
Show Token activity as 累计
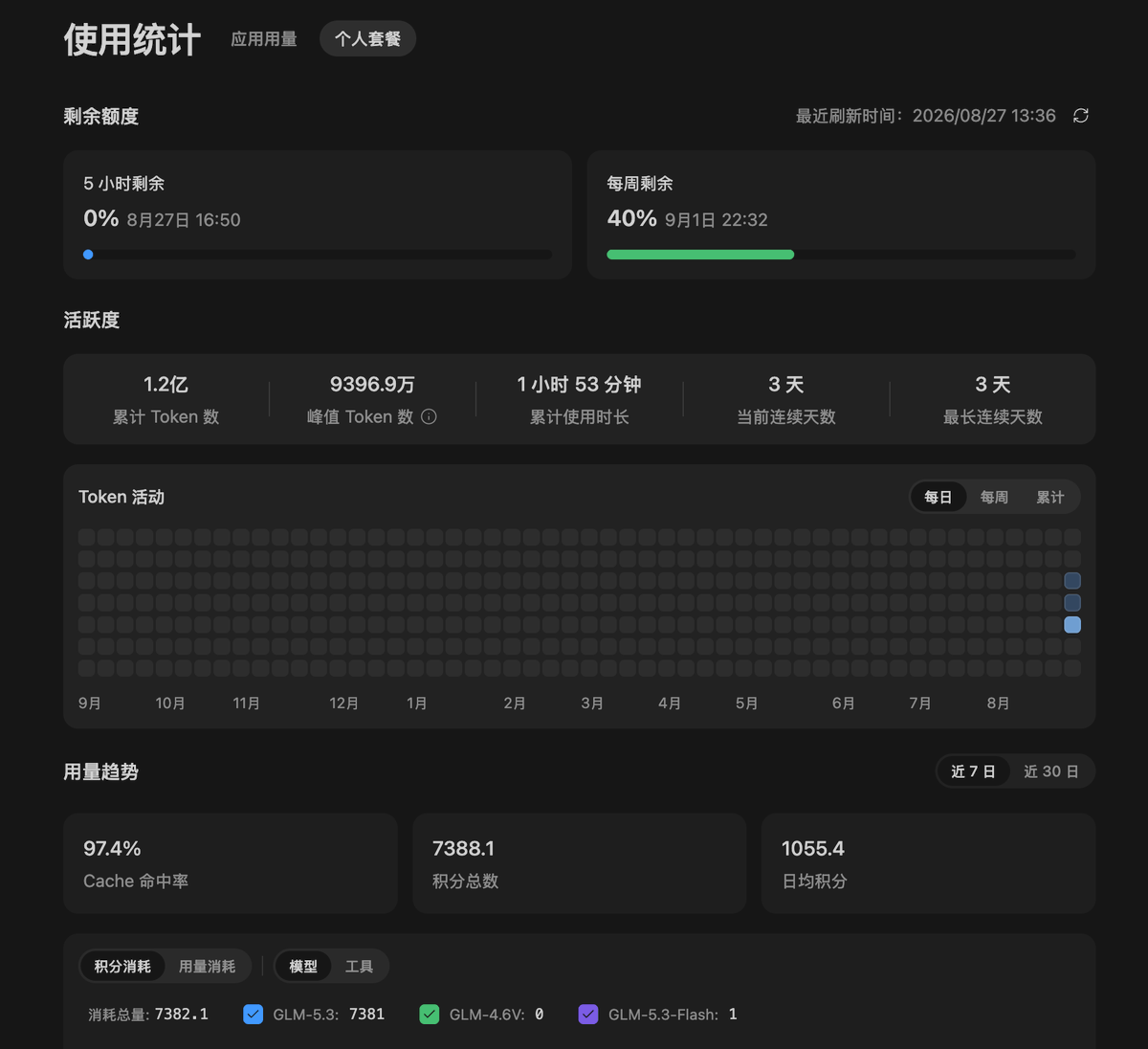click(1049, 497)
